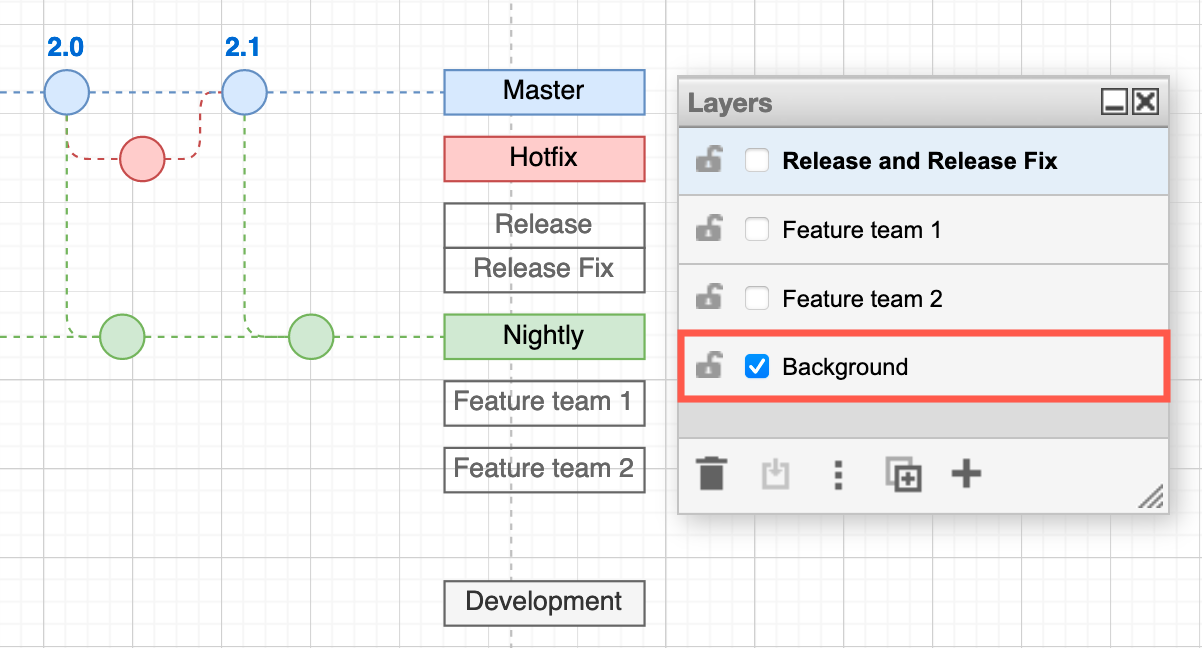Click the Release Fix label
This screenshot has width=1202, height=648.
coord(544,270)
